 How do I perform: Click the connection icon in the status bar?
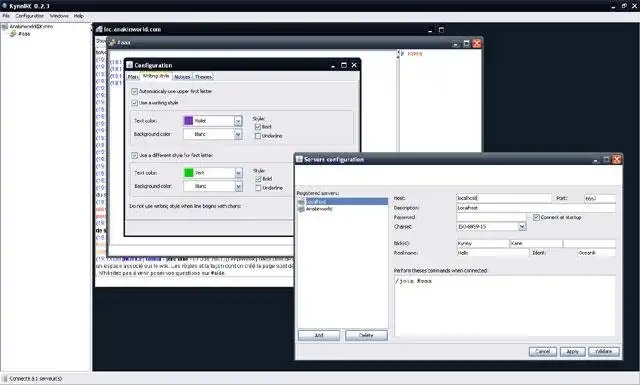[5, 379]
